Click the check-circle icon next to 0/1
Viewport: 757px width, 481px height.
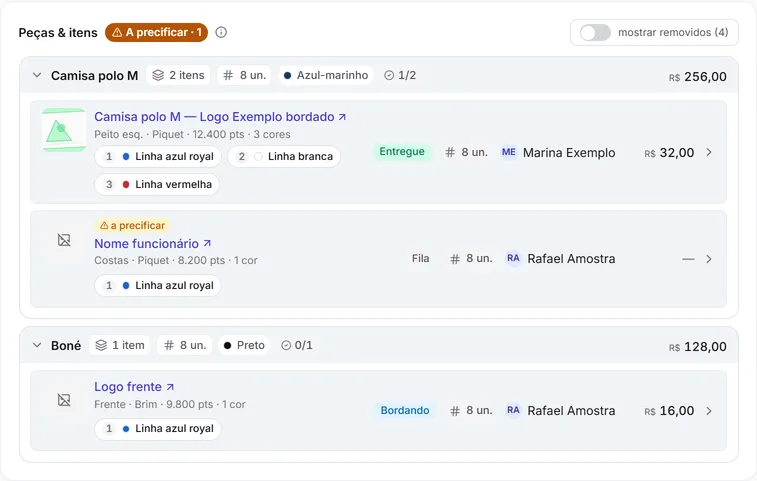(286, 345)
